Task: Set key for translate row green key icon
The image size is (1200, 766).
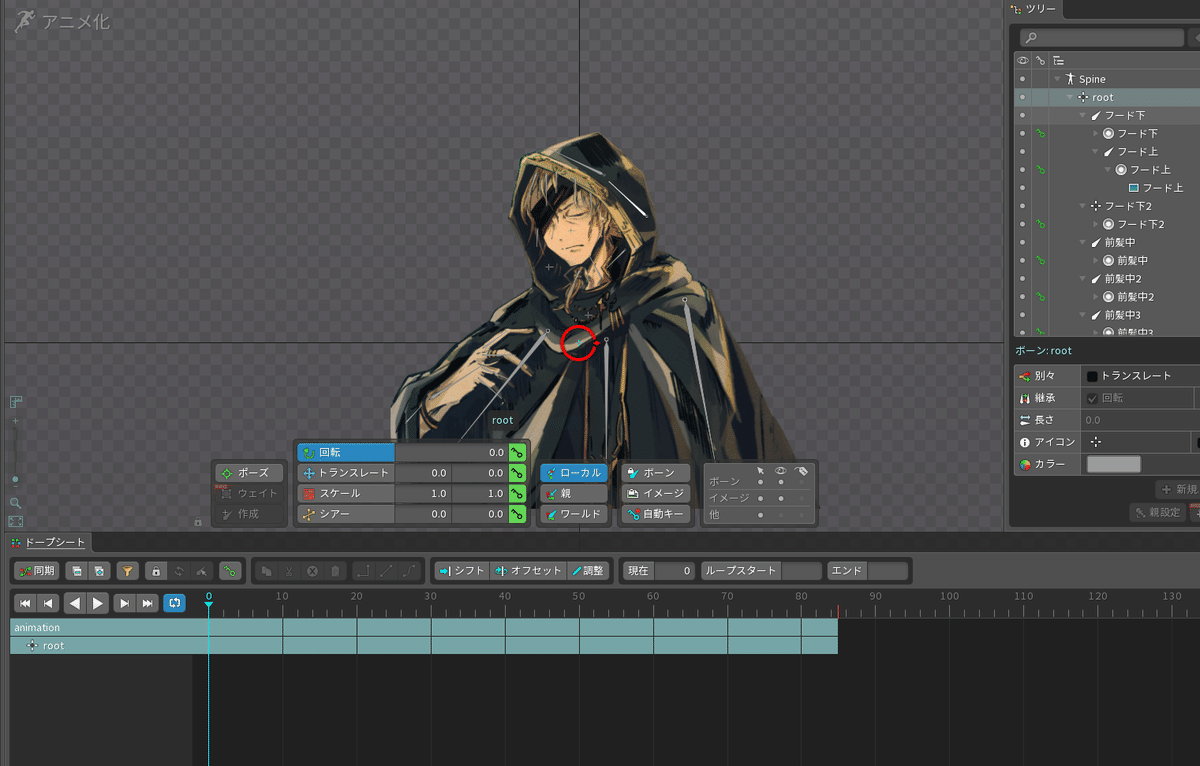Action: pos(517,473)
